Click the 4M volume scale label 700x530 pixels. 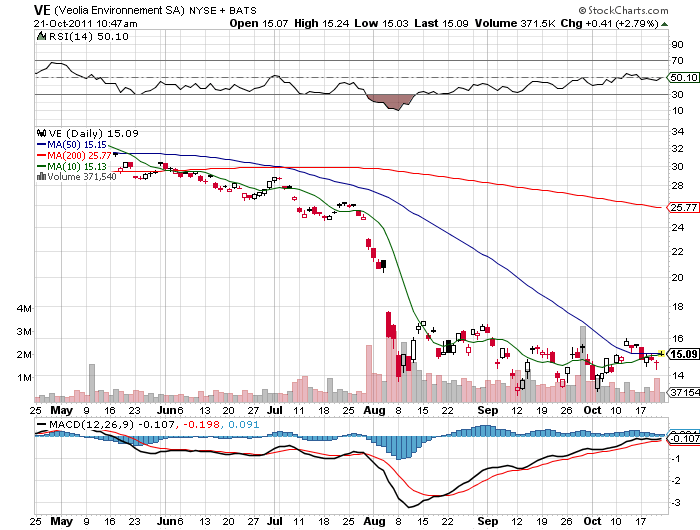pyautogui.click(x=24, y=309)
